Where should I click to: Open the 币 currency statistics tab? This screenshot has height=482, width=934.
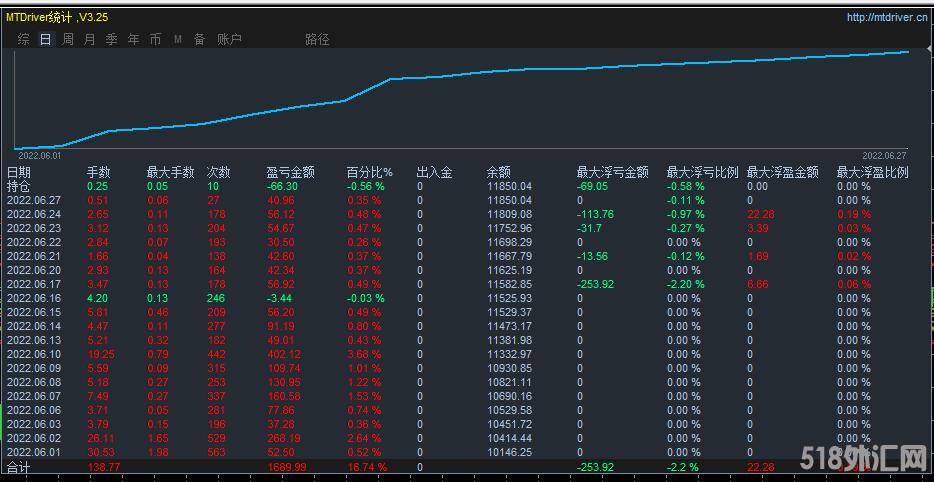tap(155, 40)
